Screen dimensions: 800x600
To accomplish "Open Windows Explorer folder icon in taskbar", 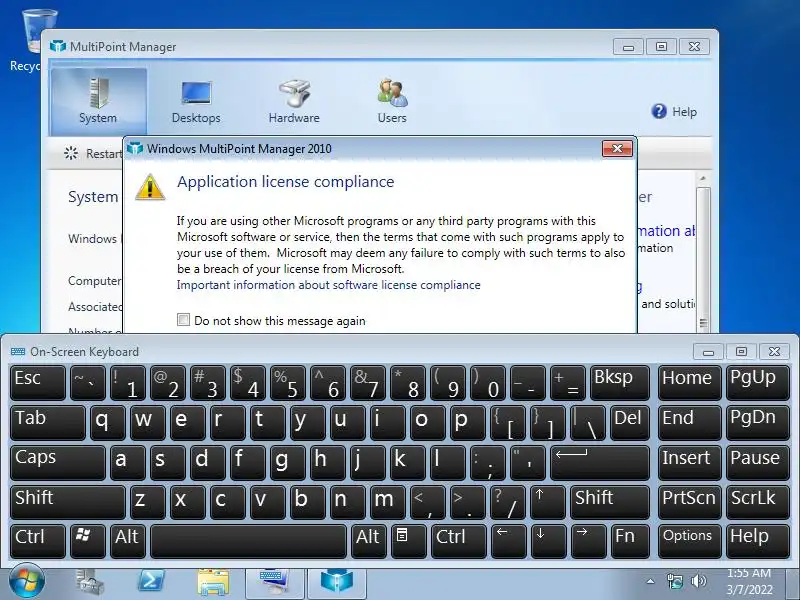I will (213, 582).
